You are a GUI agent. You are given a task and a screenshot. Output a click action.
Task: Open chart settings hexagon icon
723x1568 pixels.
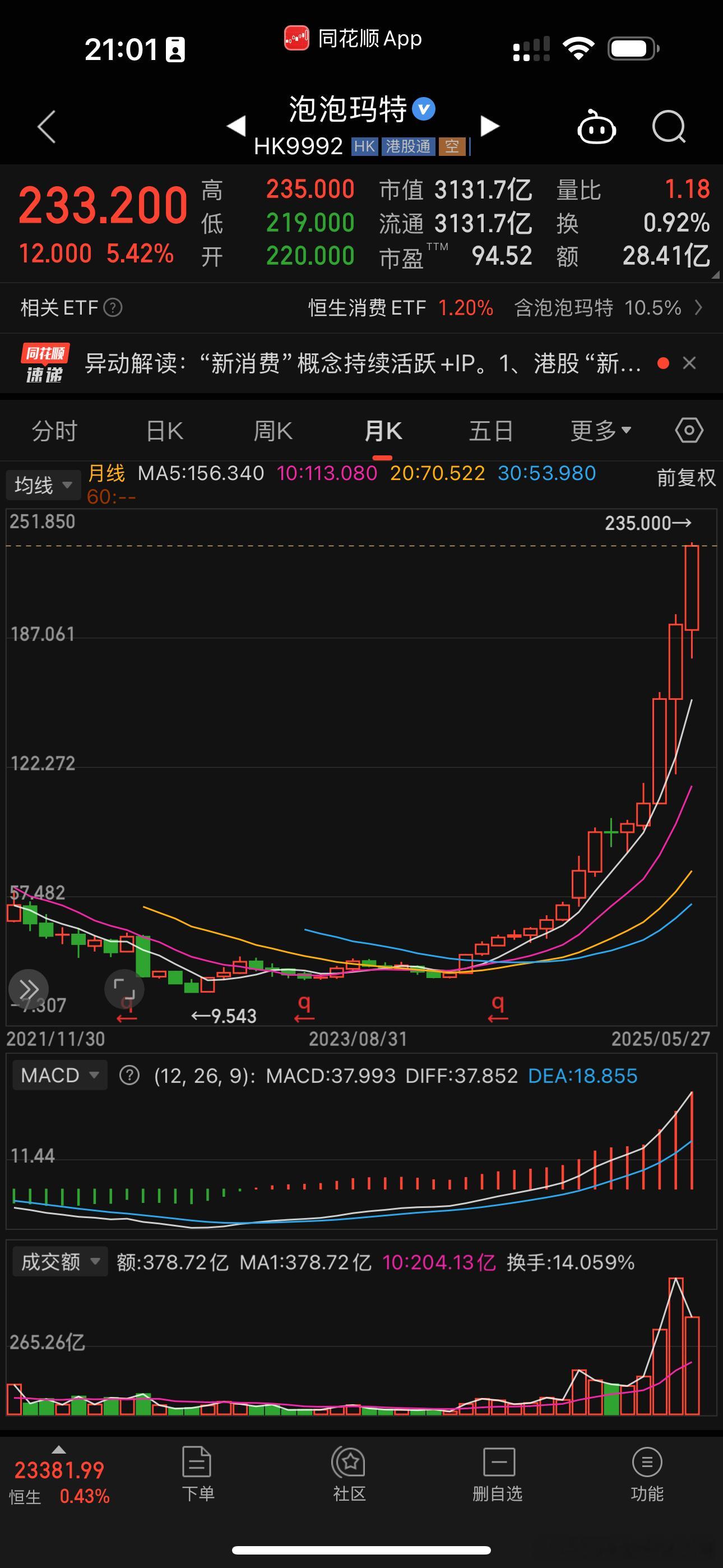pos(689,431)
